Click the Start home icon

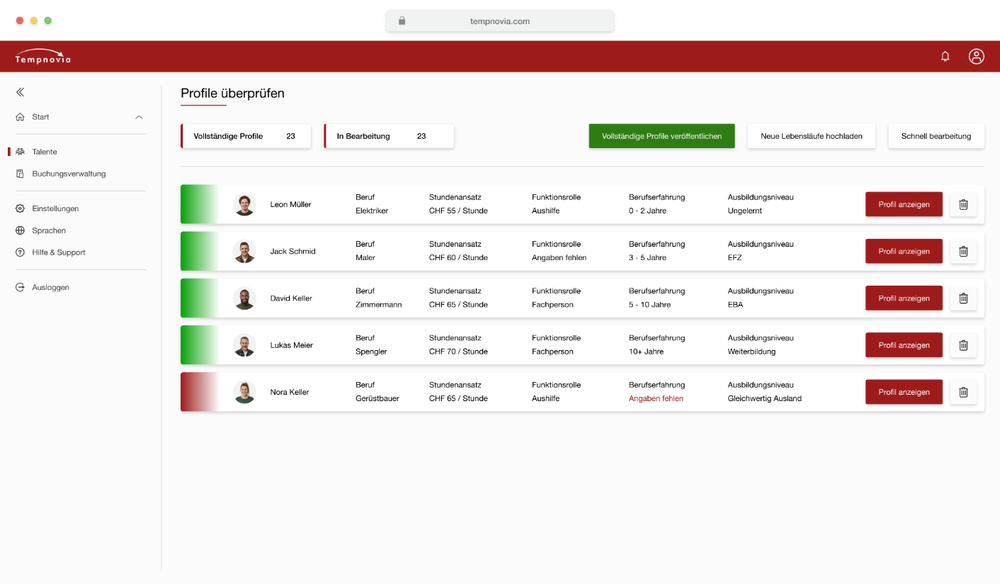point(20,117)
